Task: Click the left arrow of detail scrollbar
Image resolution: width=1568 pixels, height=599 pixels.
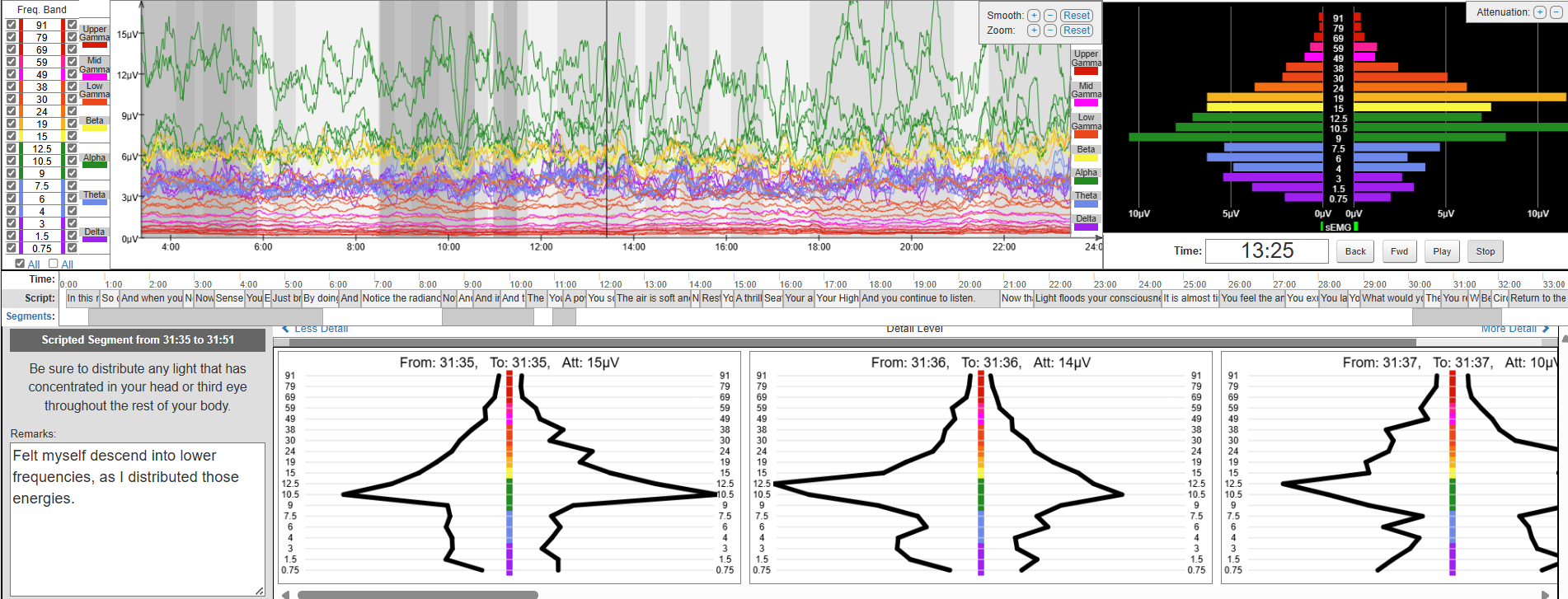Action: pos(285,594)
